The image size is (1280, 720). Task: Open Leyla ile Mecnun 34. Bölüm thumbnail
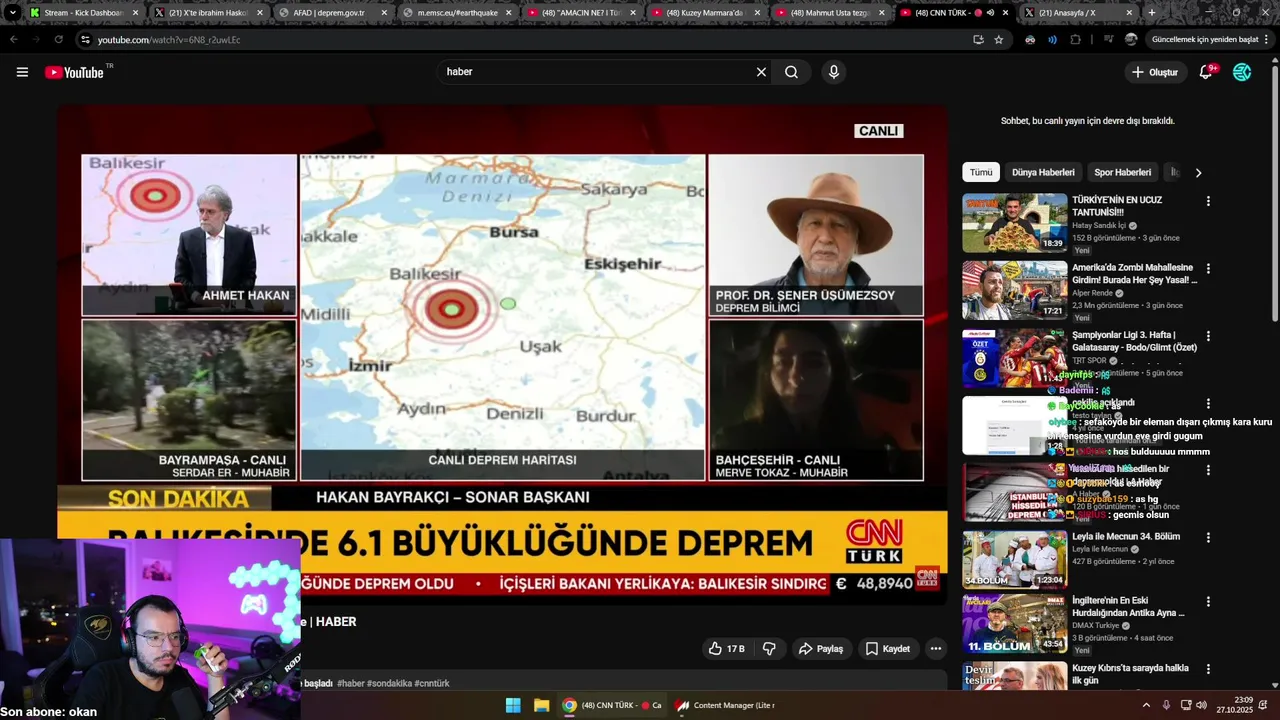click(x=1014, y=558)
